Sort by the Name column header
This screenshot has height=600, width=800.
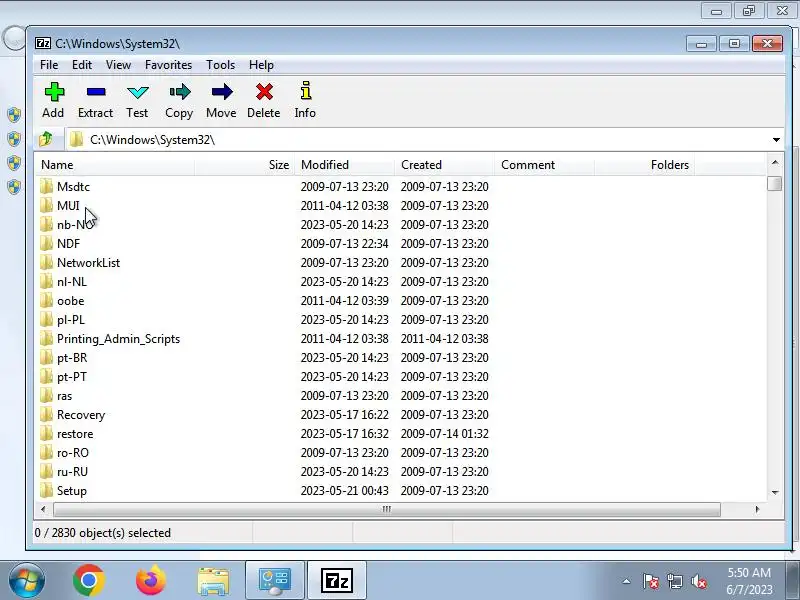tap(114, 165)
